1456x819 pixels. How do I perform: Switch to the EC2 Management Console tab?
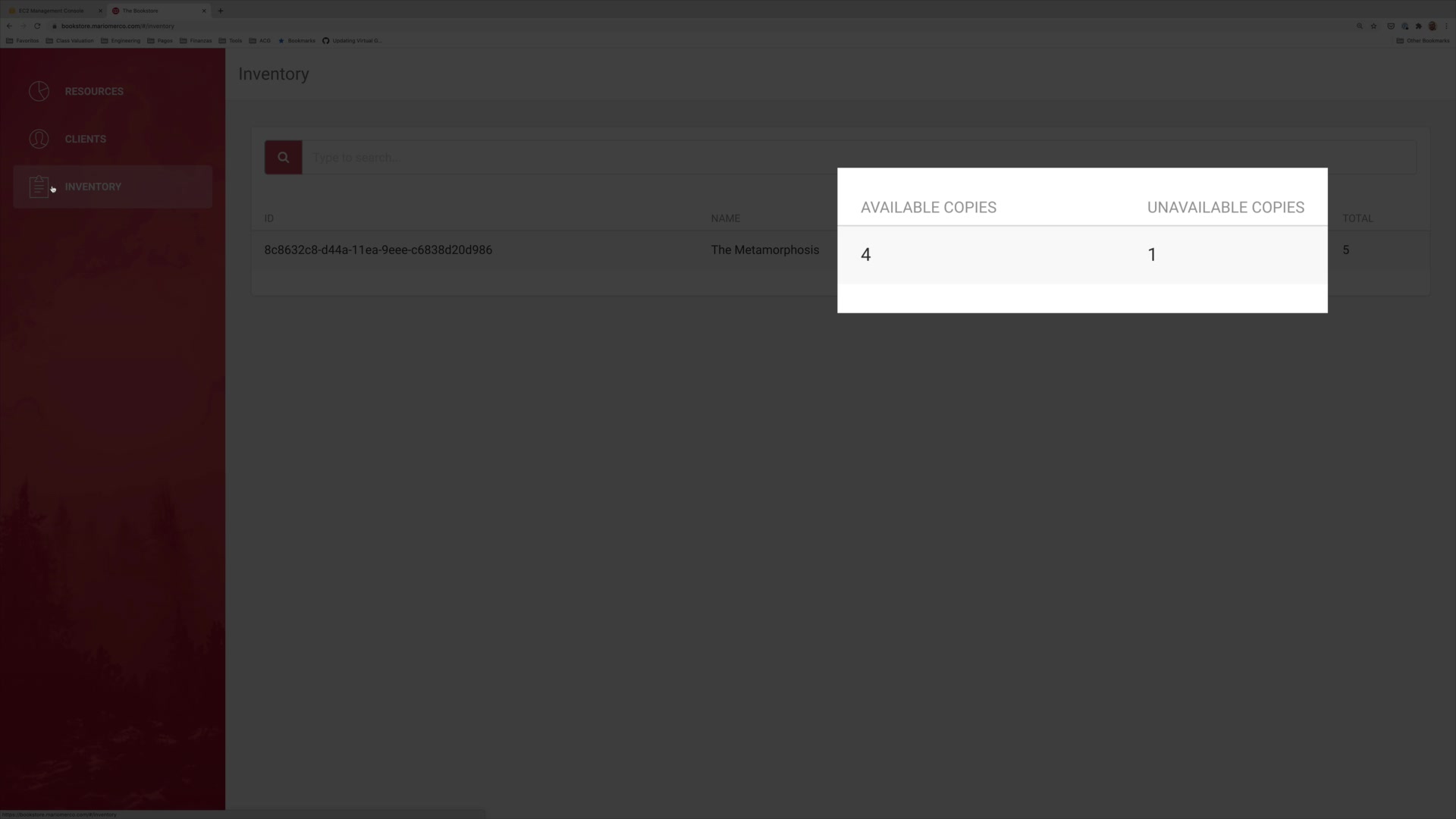pos(52,11)
